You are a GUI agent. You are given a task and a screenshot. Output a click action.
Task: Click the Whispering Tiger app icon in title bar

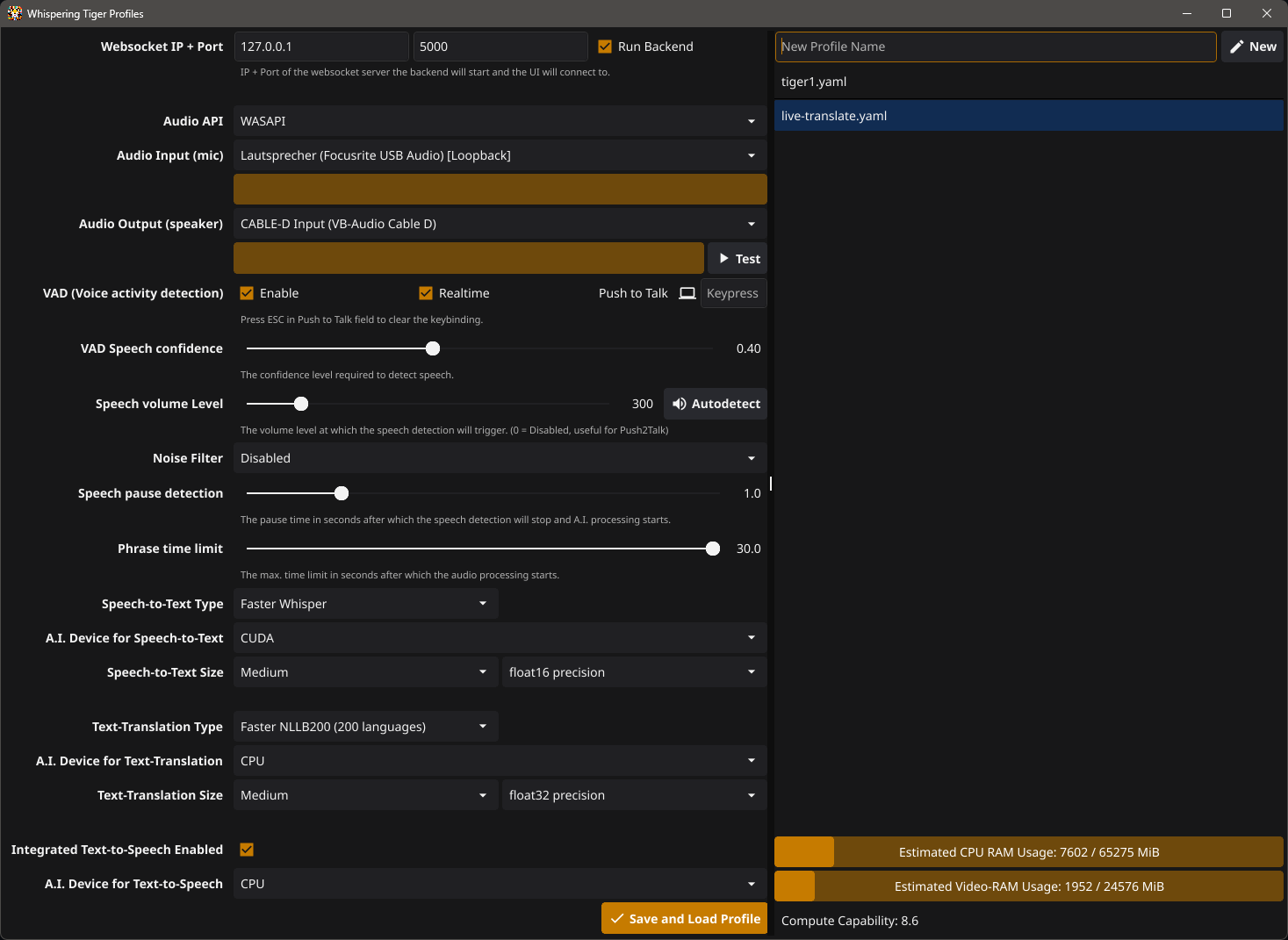pos(15,13)
